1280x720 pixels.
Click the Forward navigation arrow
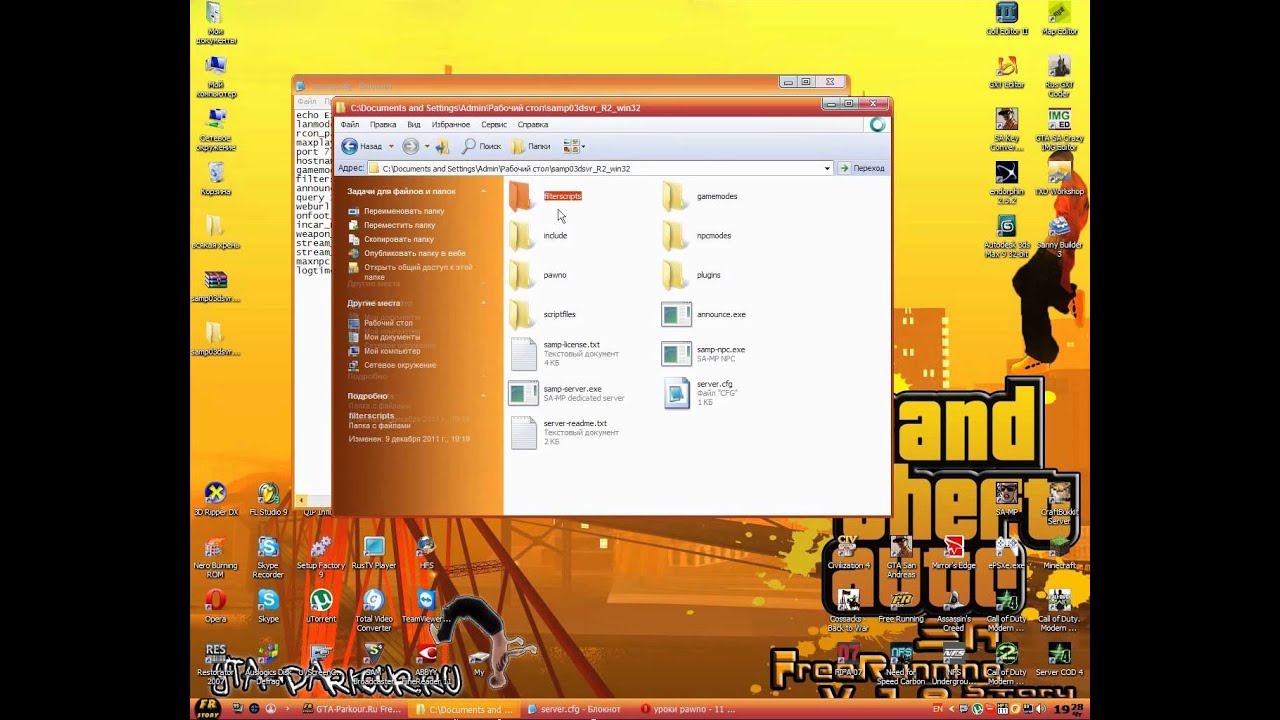click(x=410, y=146)
